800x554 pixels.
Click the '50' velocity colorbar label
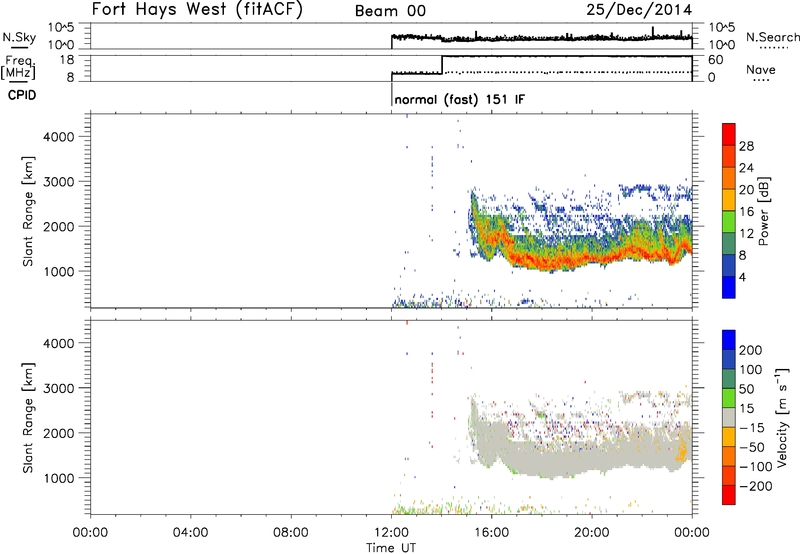tap(746, 389)
